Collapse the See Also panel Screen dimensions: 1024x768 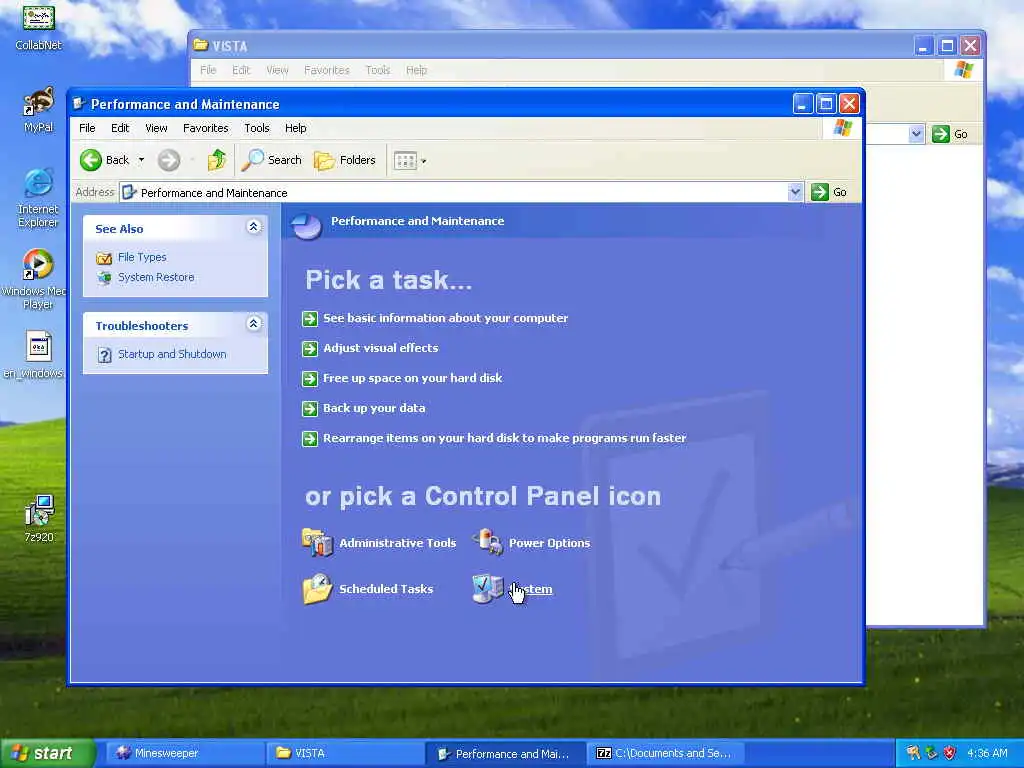254,227
